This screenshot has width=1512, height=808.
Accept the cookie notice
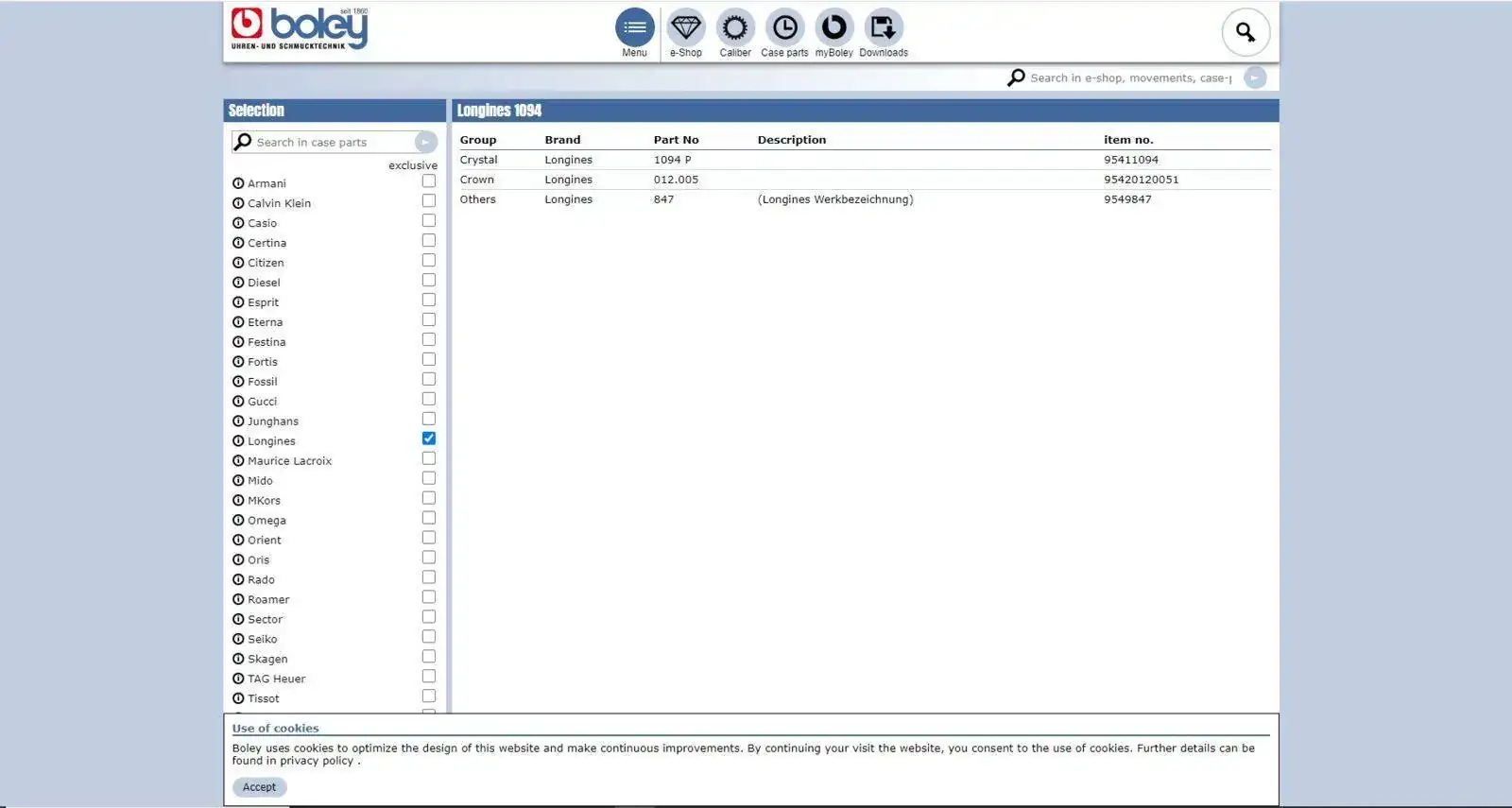click(x=260, y=787)
